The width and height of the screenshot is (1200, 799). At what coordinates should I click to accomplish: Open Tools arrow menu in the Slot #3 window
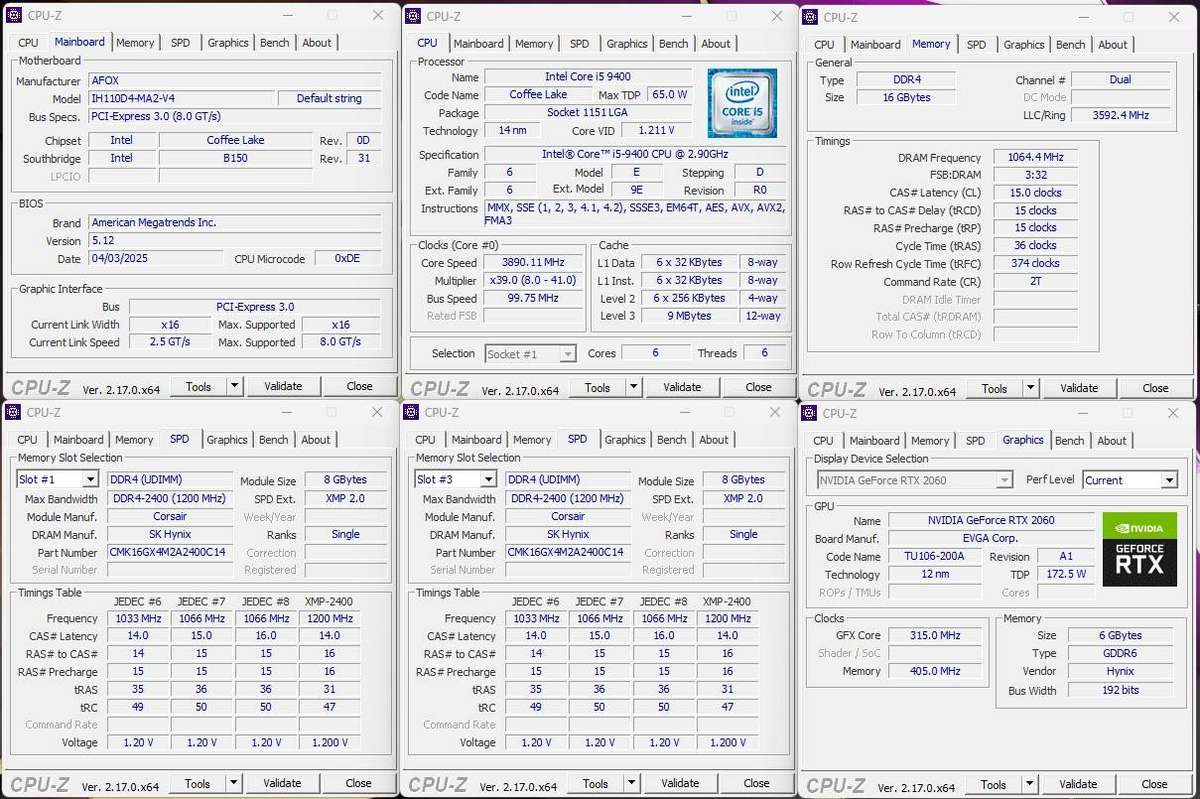[631, 783]
